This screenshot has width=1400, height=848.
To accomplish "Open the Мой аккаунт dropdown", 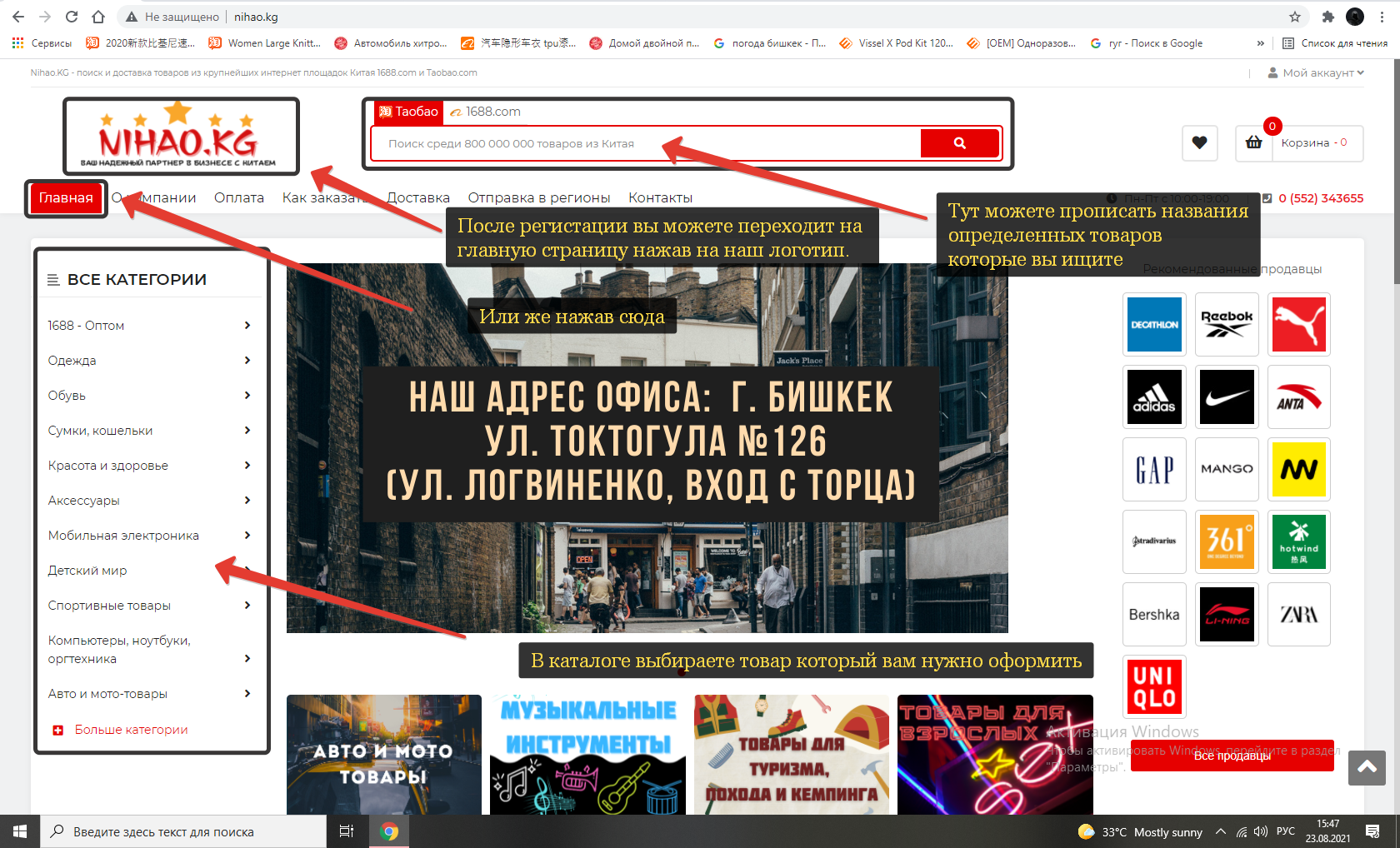I will (x=1316, y=72).
